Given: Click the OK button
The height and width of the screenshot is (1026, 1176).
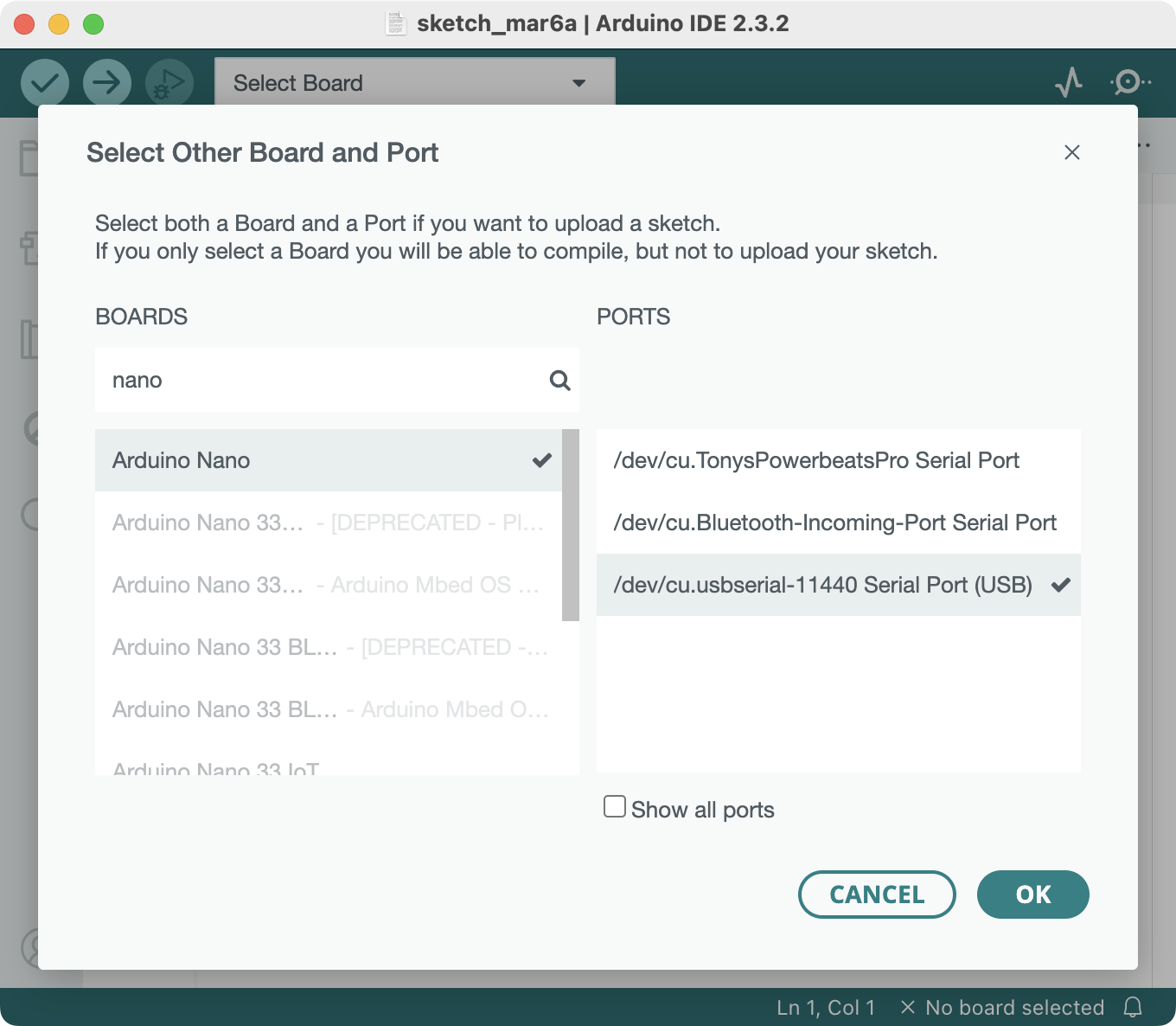Looking at the screenshot, I should pyautogui.click(x=1033, y=895).
